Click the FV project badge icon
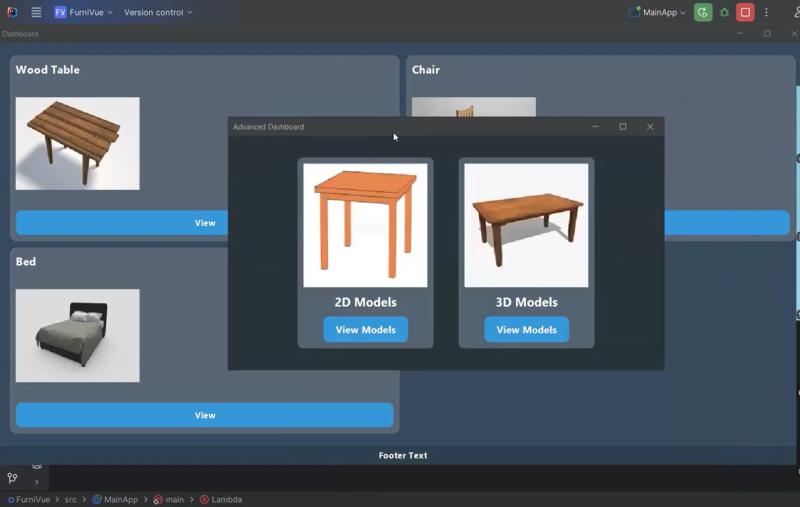This screenshot has width=800, height=507. pos(60,13)
